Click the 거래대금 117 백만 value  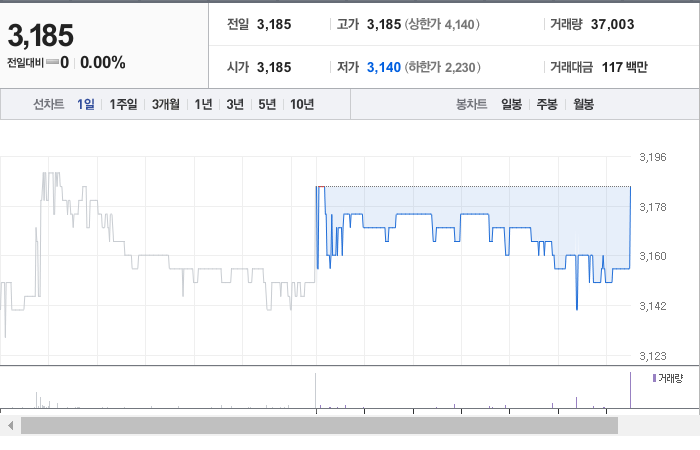[625, 67]
